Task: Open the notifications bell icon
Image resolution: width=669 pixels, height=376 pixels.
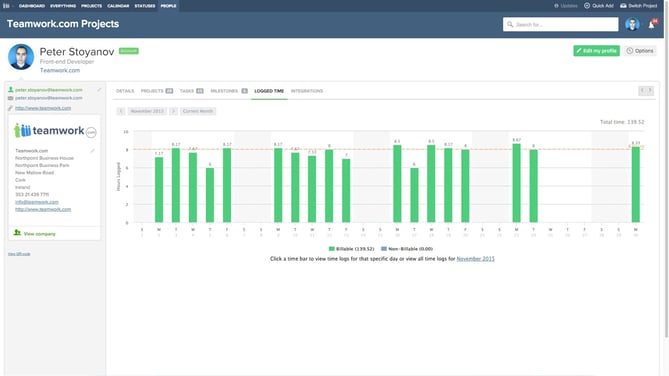Action: coord(652,25)
